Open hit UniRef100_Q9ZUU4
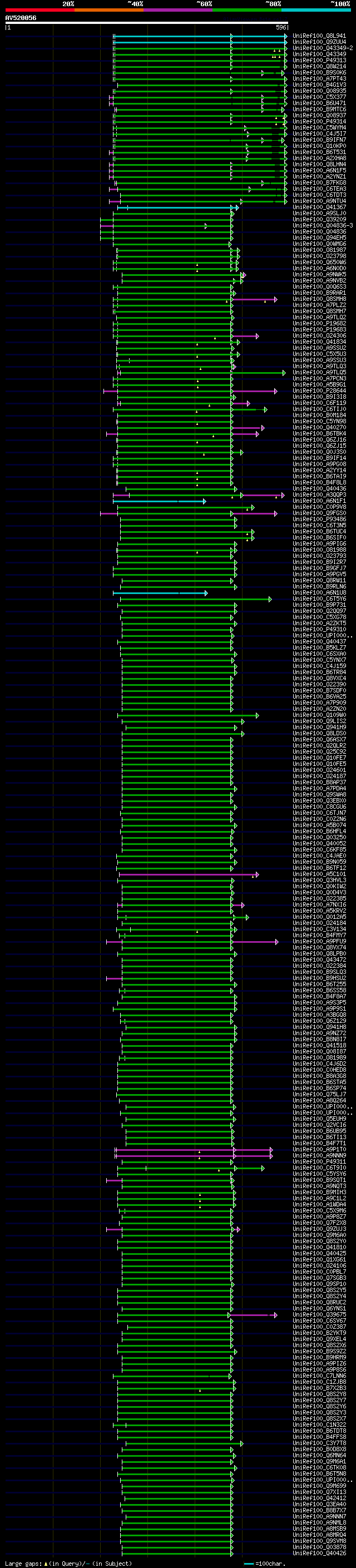Image resolution: width=356 pixels, height=1568 pixels. pos(319,42)
